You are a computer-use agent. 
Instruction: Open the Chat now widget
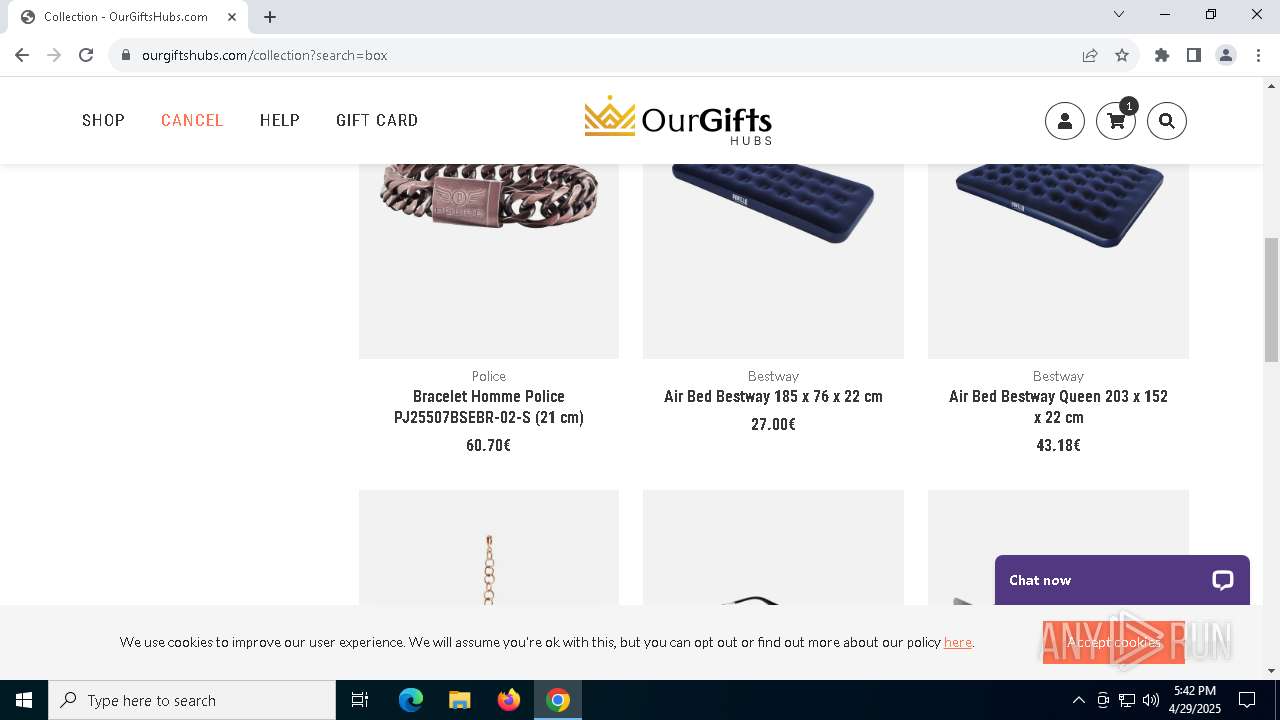coord(1122,580)
